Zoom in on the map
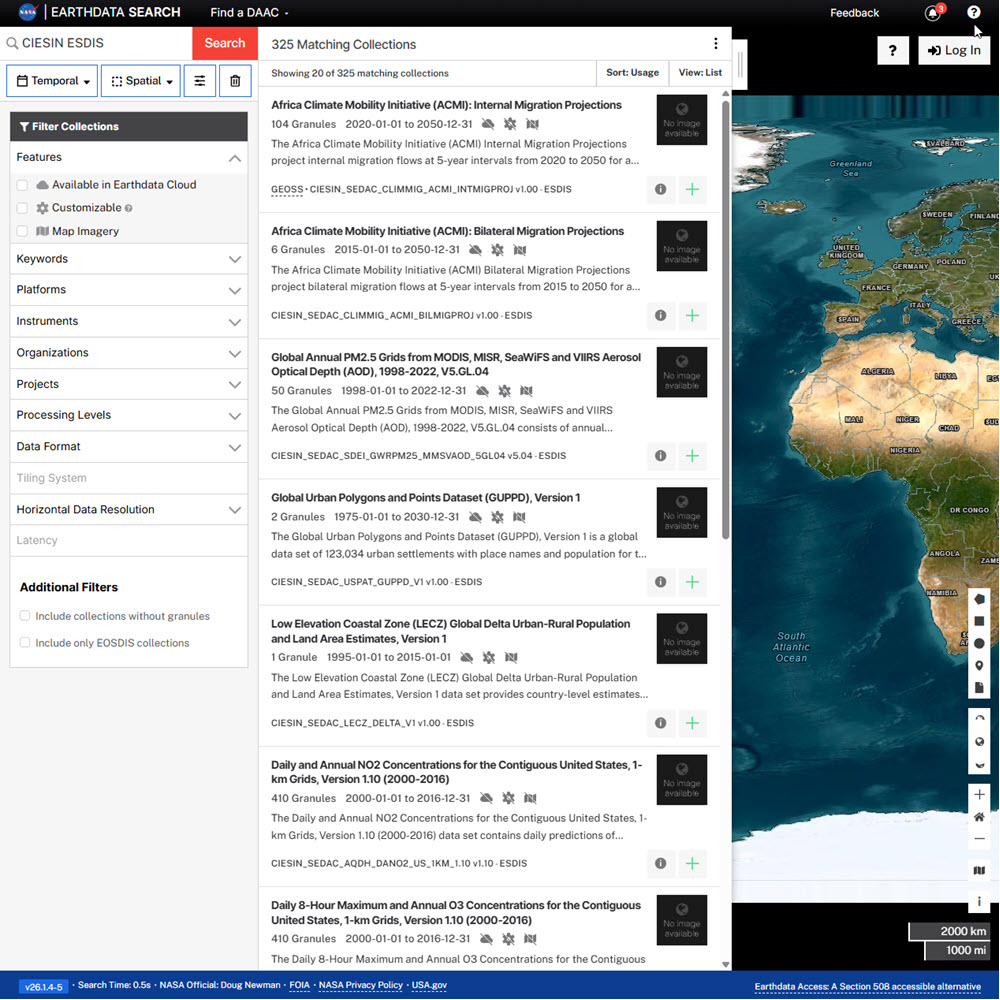This screenshot has width=1000, height=1000. pyautogui.click(x=979, y=795)
